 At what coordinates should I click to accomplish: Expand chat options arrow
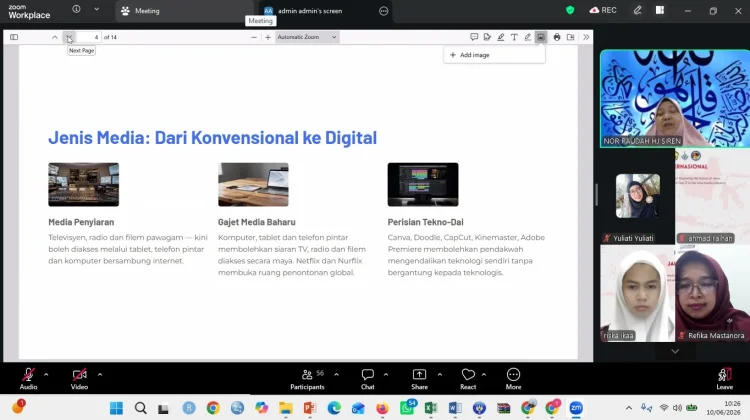(386, 375)
